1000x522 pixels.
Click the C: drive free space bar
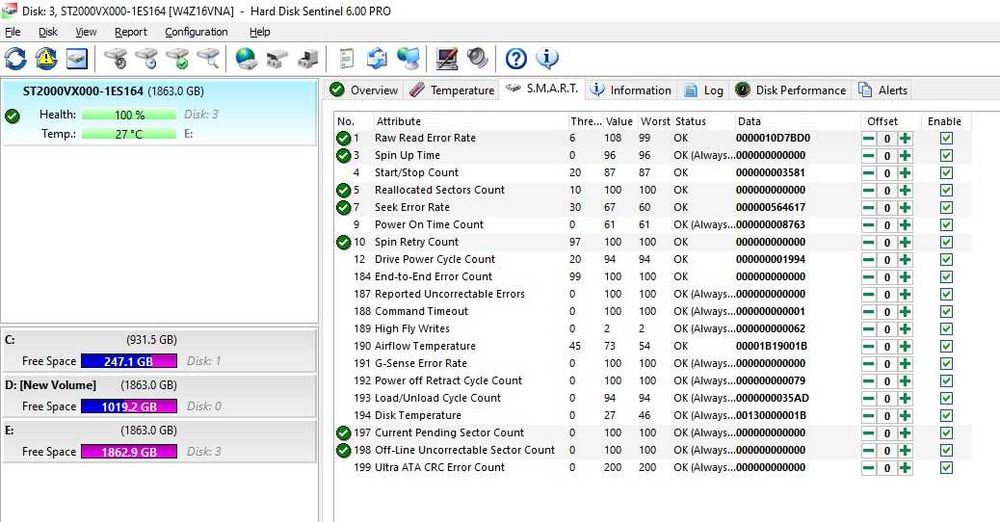[x=129, y=361]
